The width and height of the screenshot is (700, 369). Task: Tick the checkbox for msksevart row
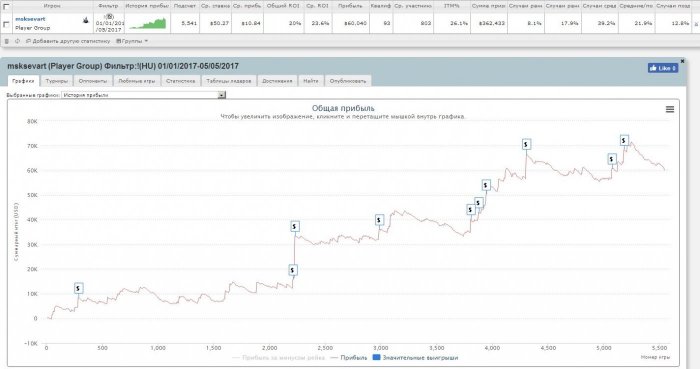6,25
